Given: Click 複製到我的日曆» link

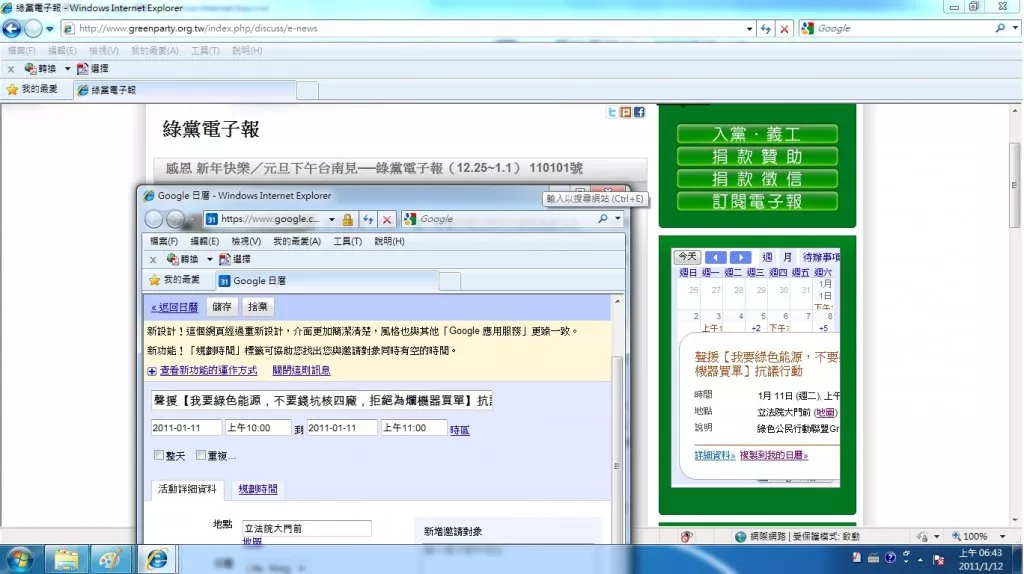Looking at the screenshot, I should [774, 455].
